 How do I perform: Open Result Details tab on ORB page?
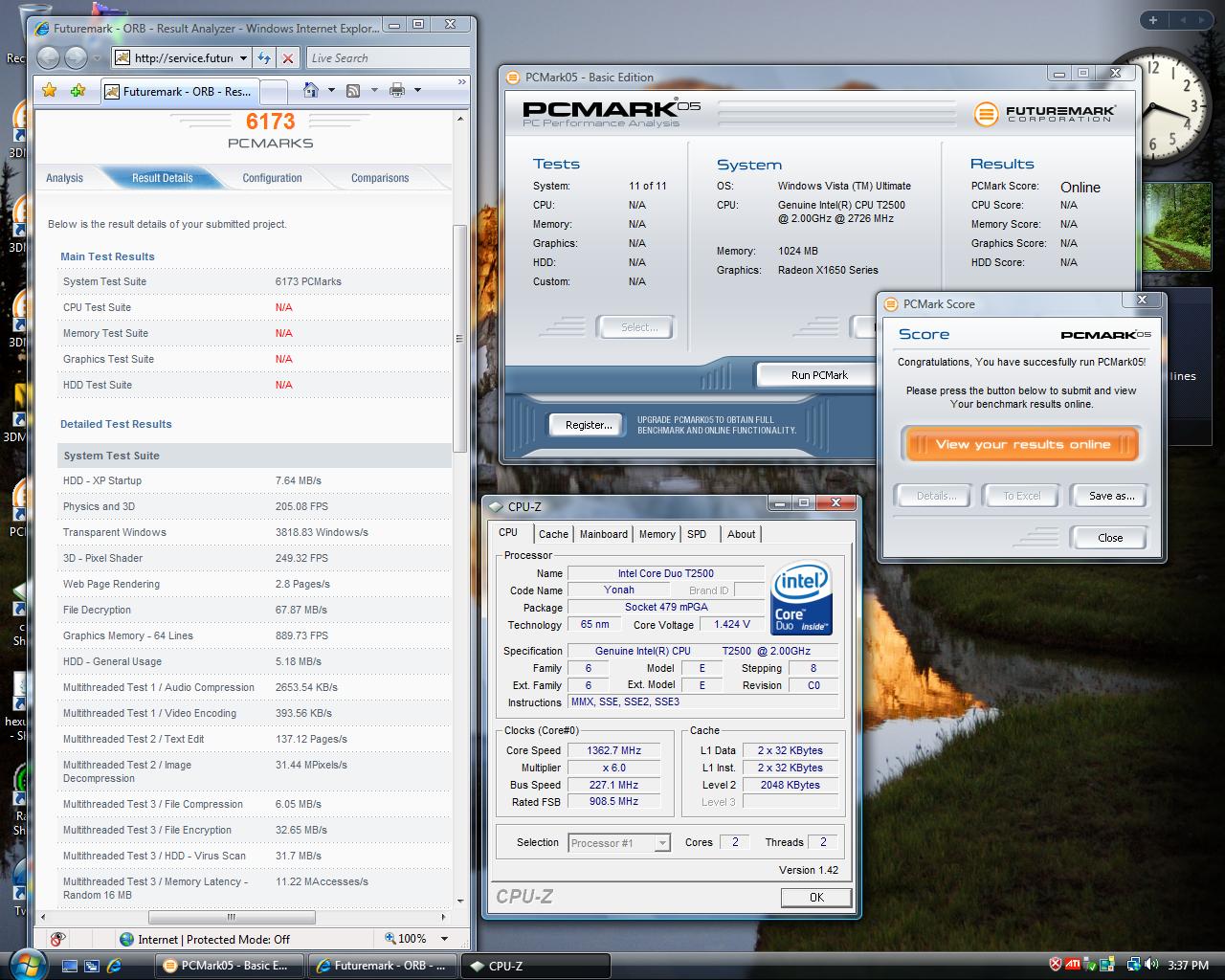tap(162, 178)
